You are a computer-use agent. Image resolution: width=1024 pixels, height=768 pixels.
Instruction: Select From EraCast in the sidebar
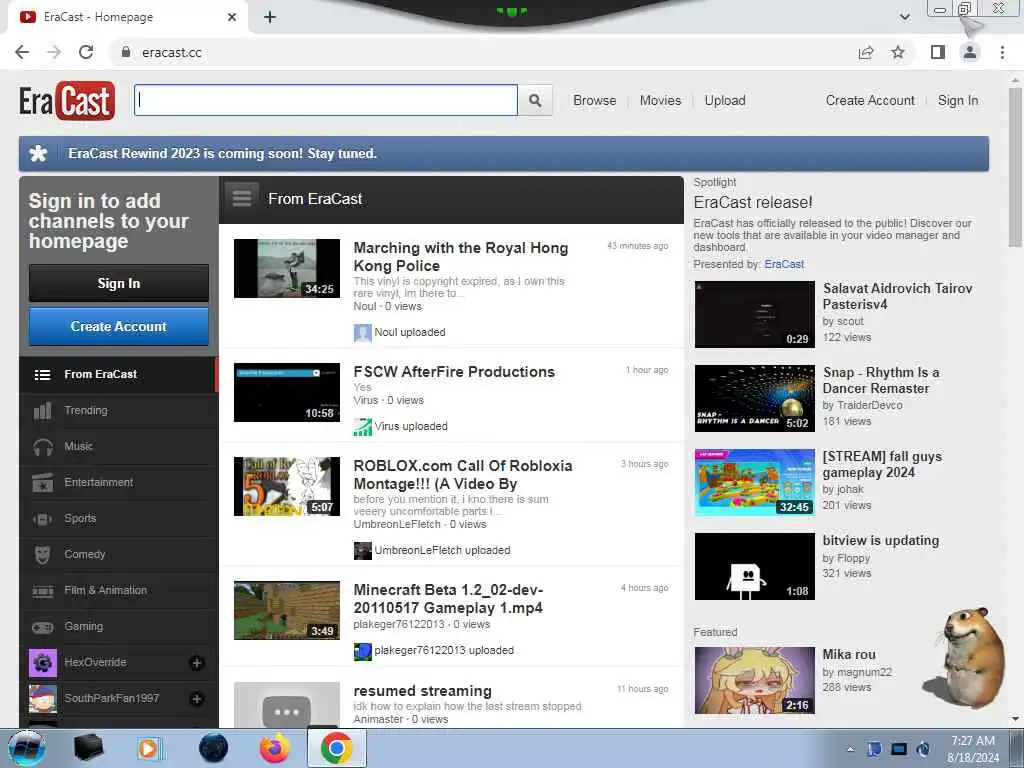coord(118,374)
